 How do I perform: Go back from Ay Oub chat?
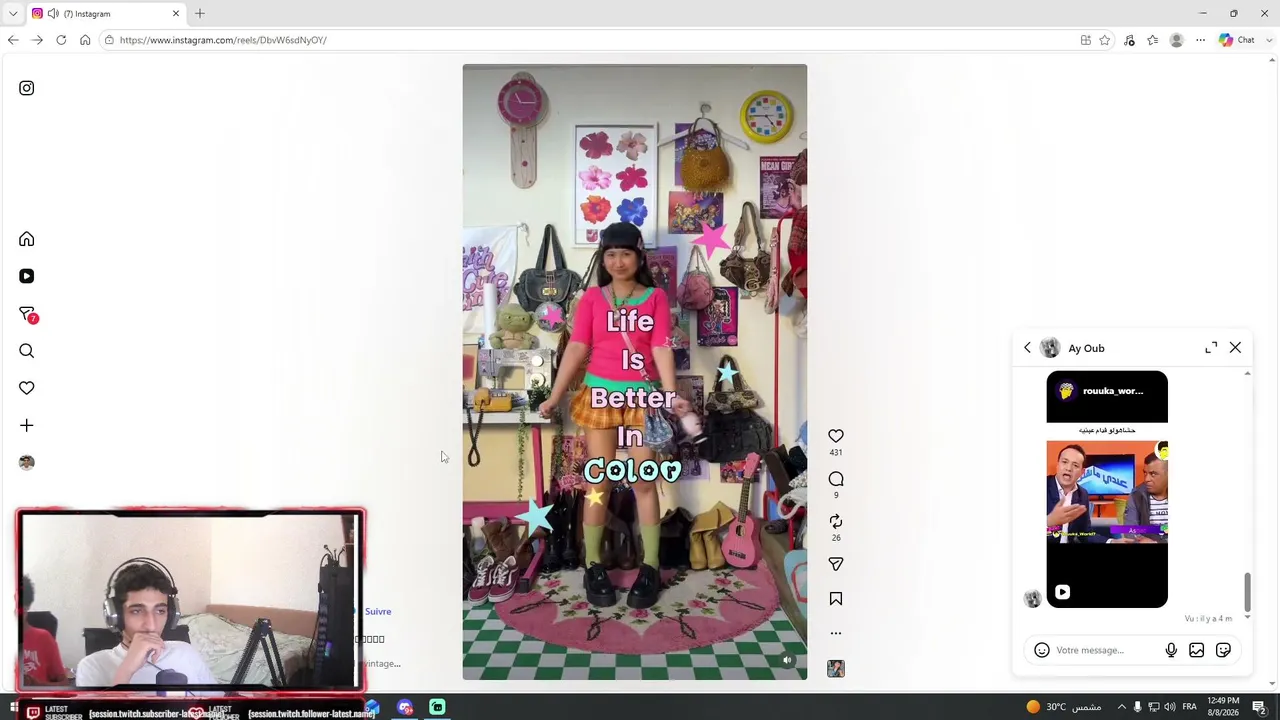1027,348
